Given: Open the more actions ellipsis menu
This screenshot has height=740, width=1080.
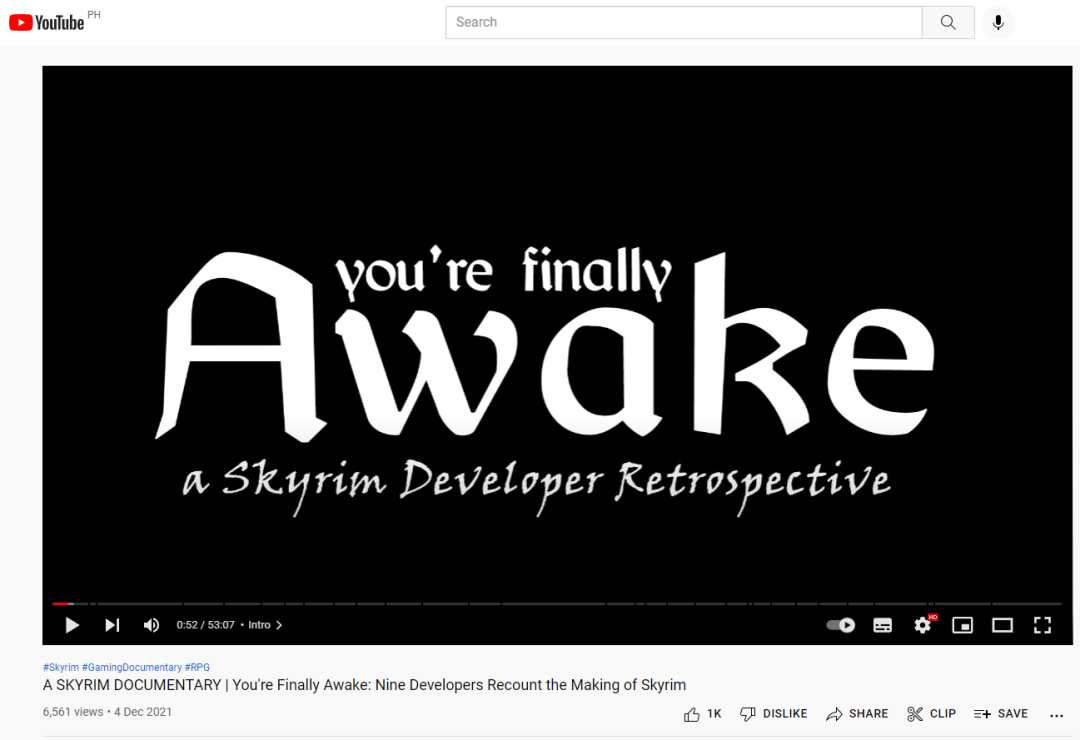Looking at the screenshot, I should click(x=1057, y=715).
